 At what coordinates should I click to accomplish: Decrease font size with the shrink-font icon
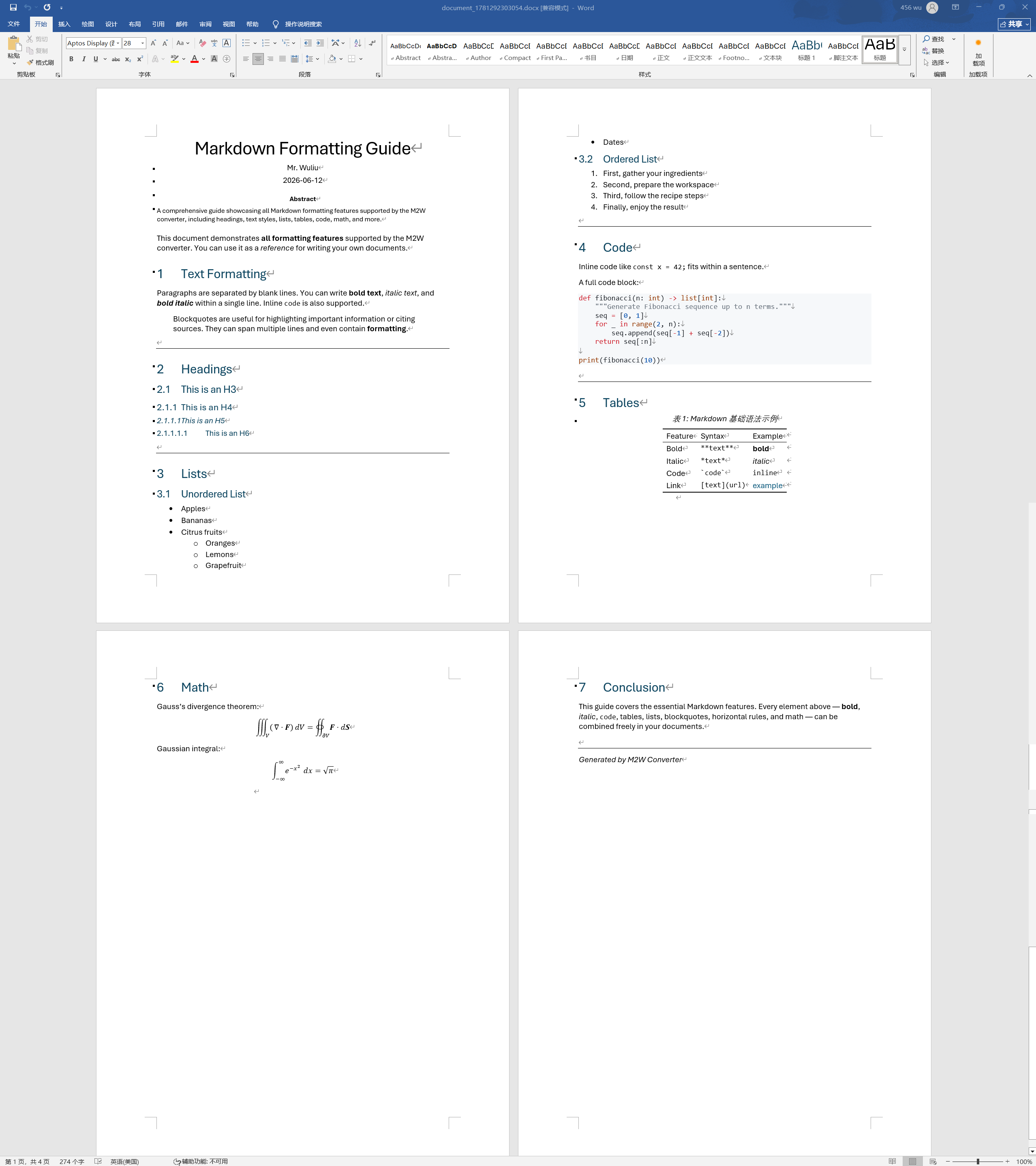tap(165, 43)
